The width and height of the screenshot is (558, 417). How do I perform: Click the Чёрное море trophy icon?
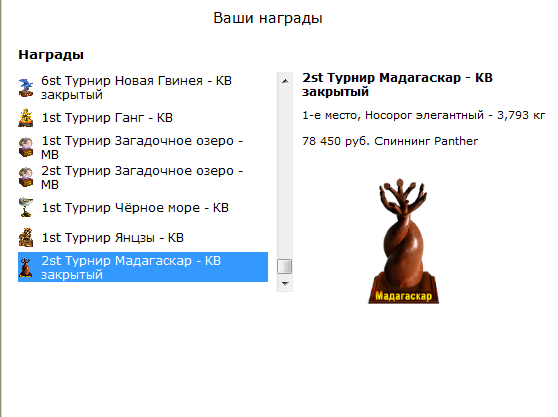click(26, 207)
